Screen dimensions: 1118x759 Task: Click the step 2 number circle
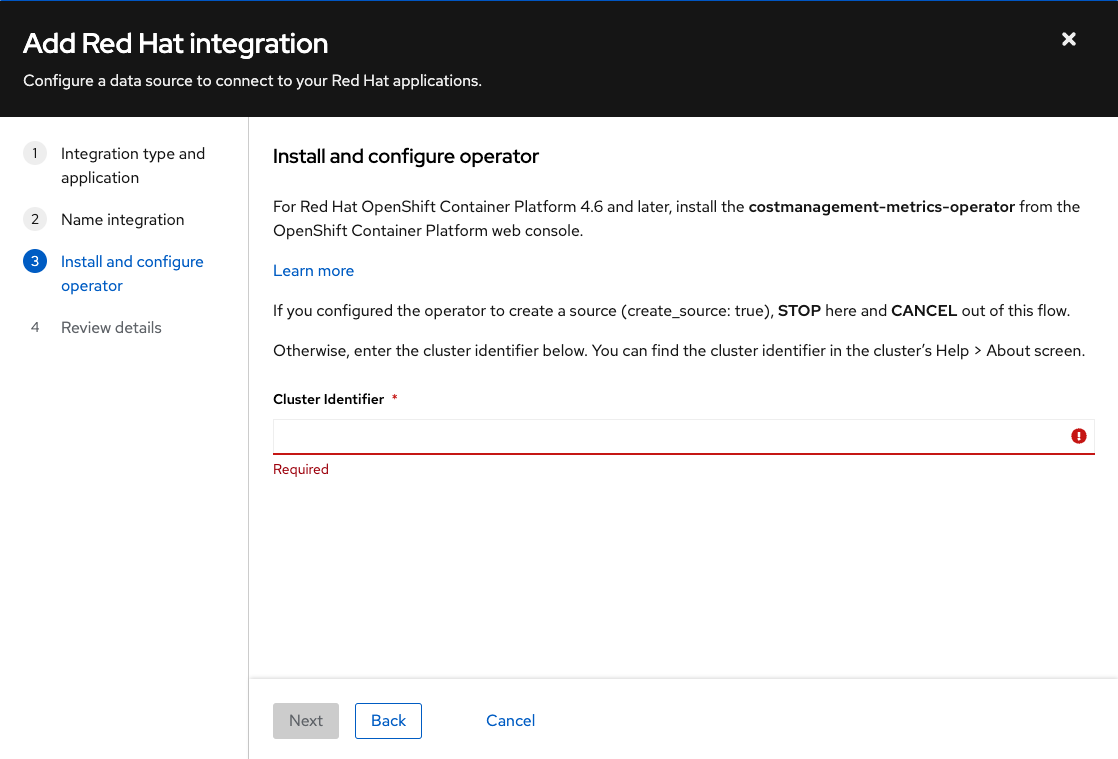[35, 220]
